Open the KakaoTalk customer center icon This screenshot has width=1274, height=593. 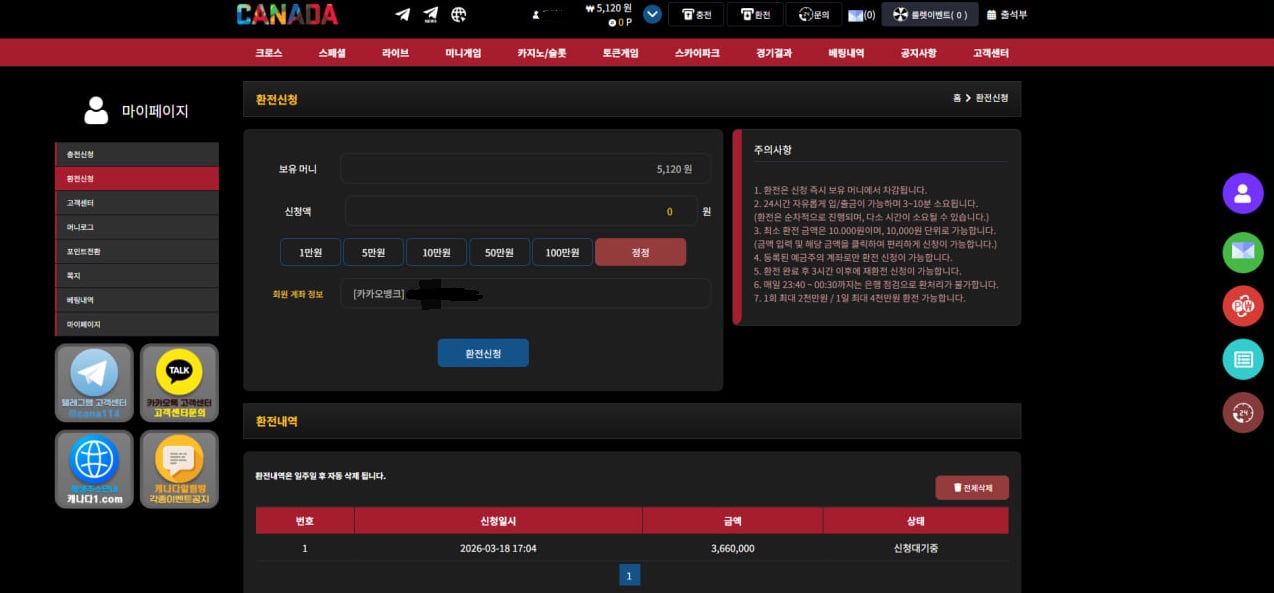pyautogui.click(x=179, y=382)
